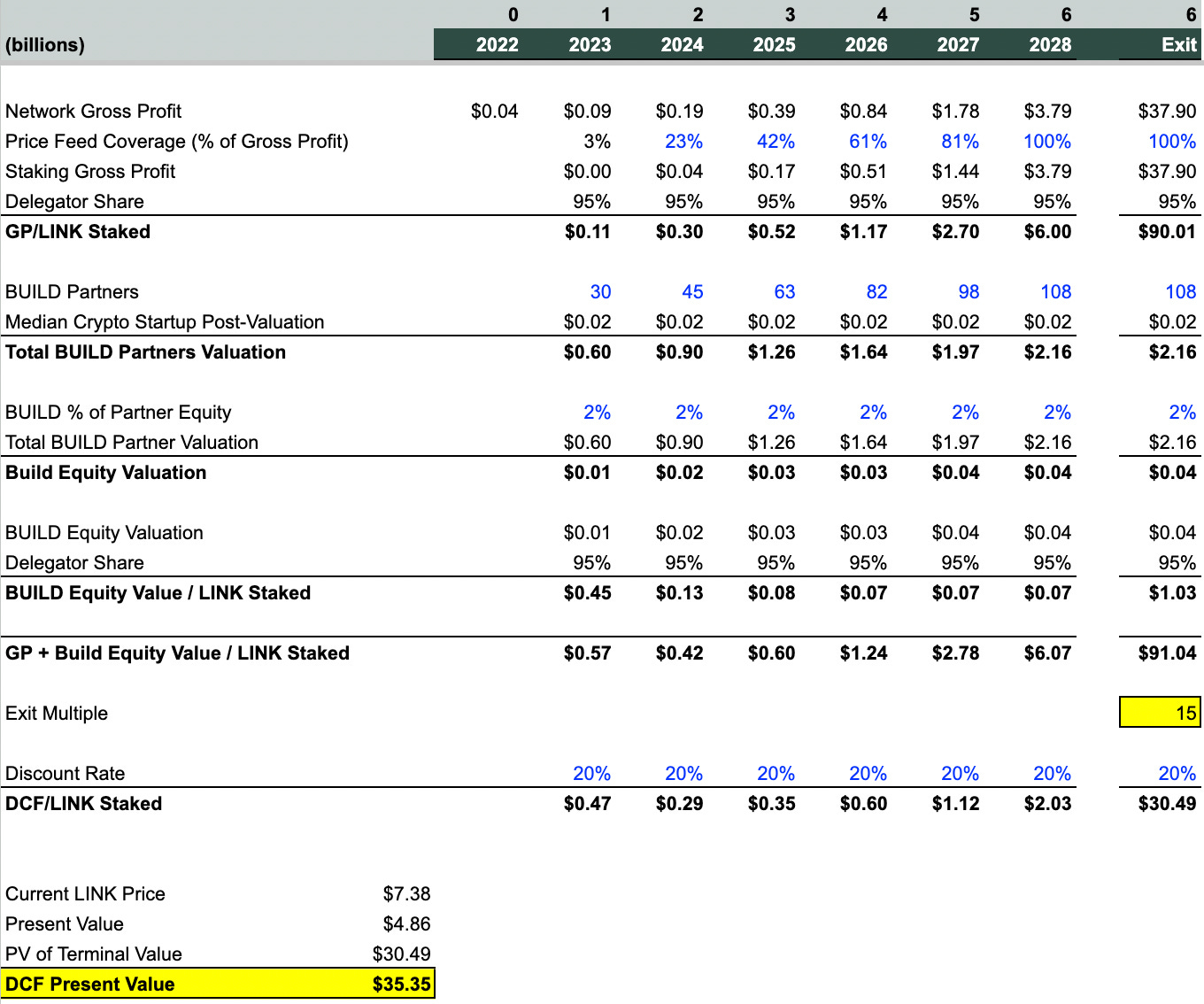
Task: Click the 2022 Network Gross Profit $0.04 cell
Action: (494, 111)
